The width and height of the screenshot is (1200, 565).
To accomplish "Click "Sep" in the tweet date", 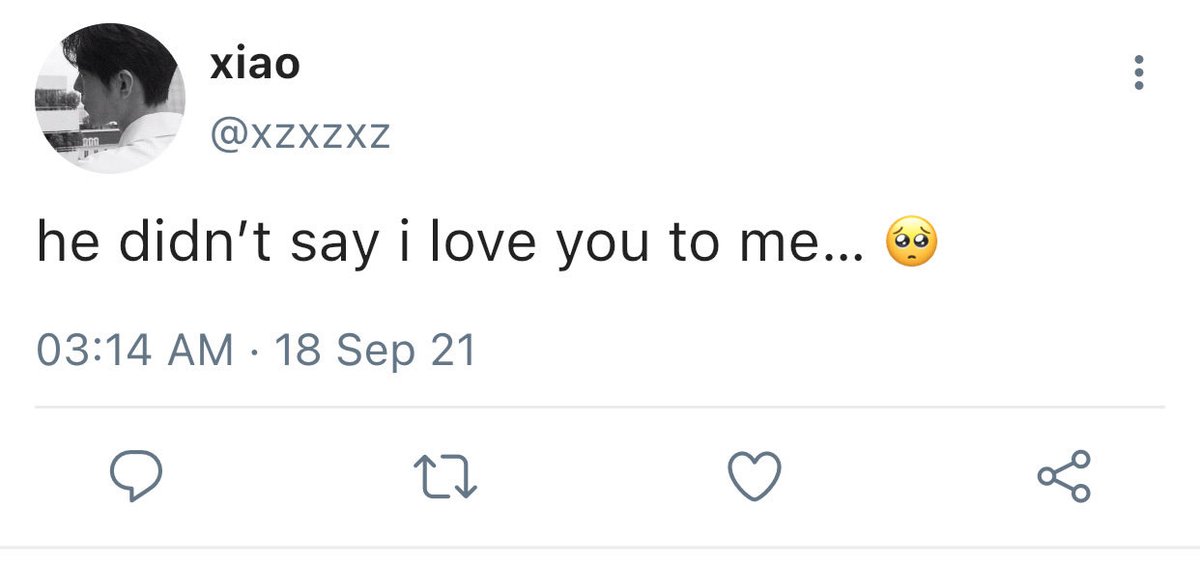I will (375, 350).
